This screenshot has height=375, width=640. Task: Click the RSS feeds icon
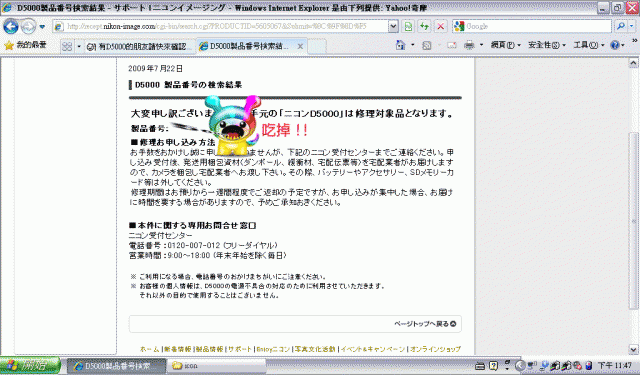427,45
